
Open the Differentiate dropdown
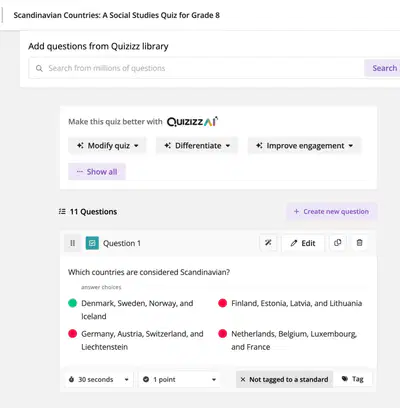point(197,146)
